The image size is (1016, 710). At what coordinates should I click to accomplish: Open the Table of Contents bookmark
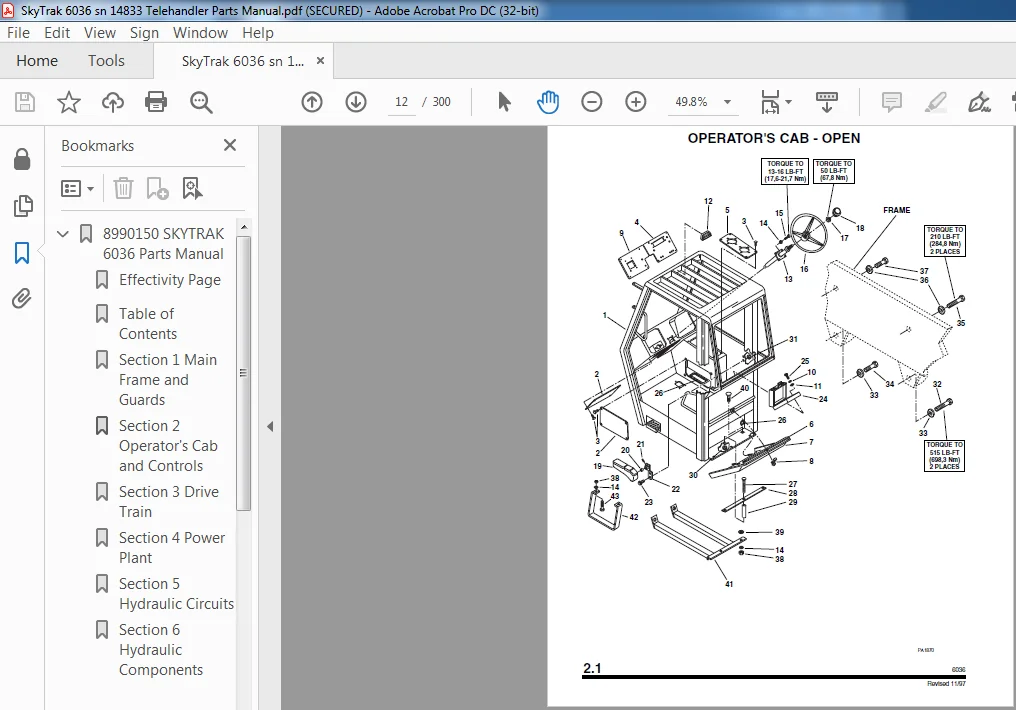tap(148, 323)
